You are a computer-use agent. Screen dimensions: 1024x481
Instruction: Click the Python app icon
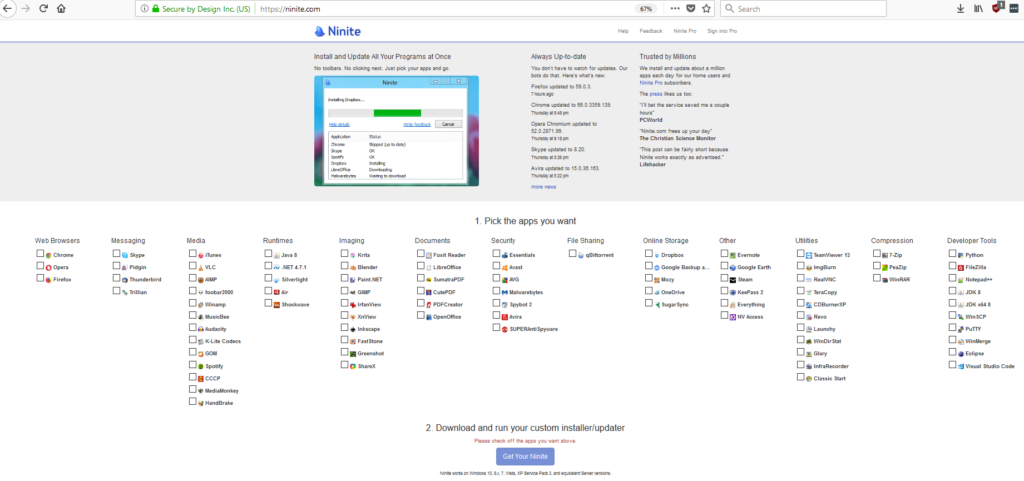pyautogui.click(x=961, y=255)
